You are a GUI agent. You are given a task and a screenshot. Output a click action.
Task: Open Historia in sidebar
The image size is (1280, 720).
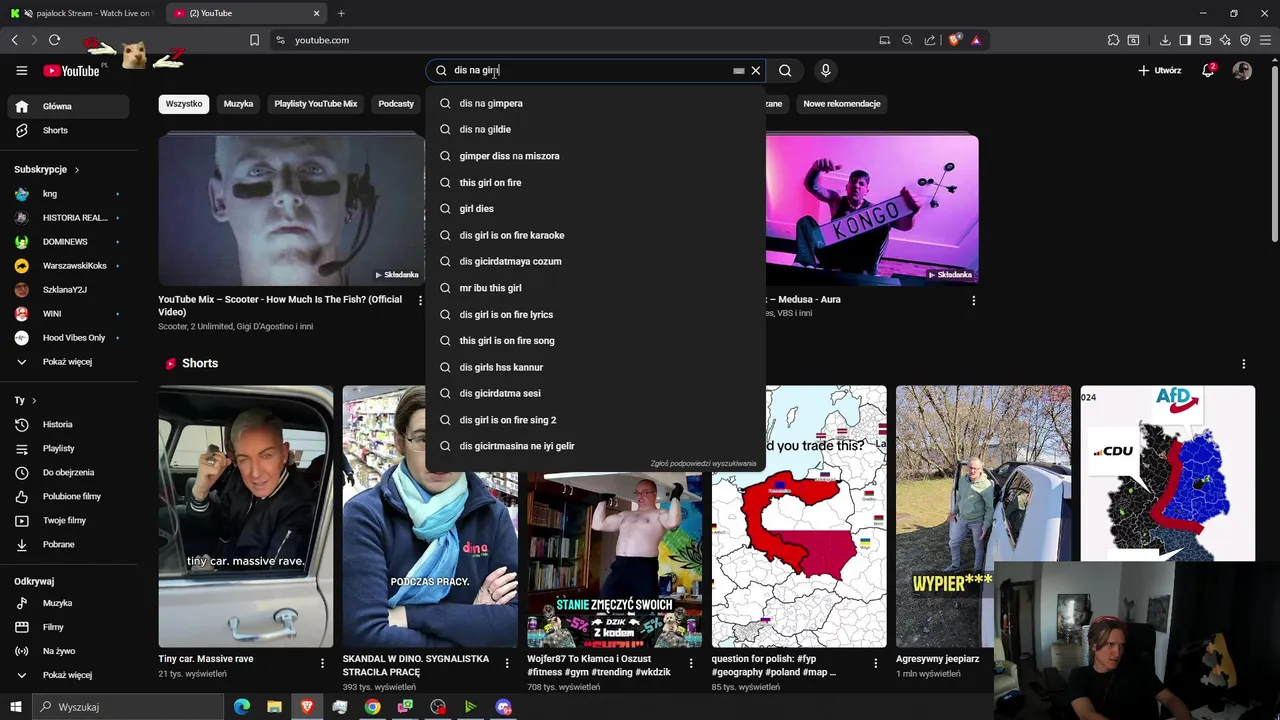[68, 424]
